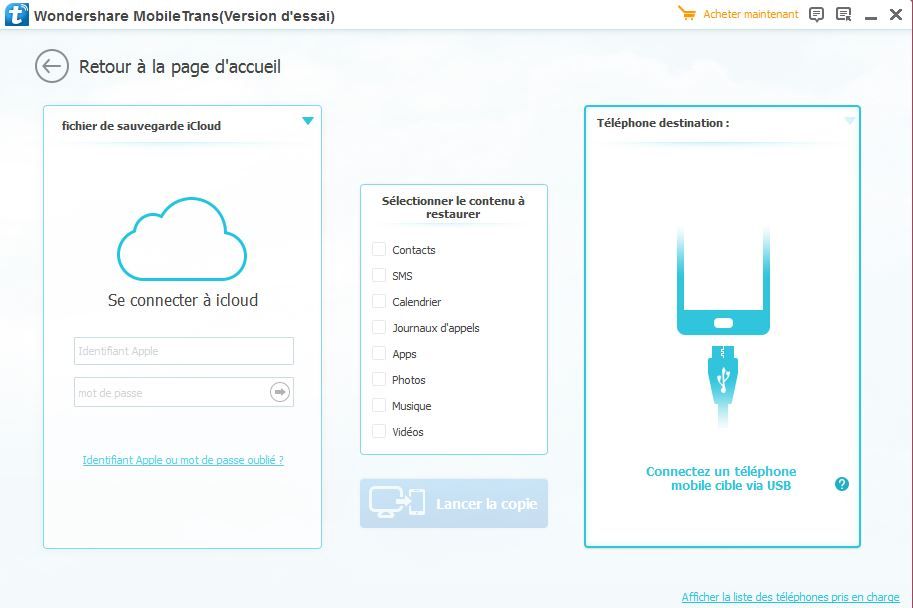The height and width of the screenshot is (608, 913).
Task: Click the back arrow circle icon
Action: (x=51, y=66)
